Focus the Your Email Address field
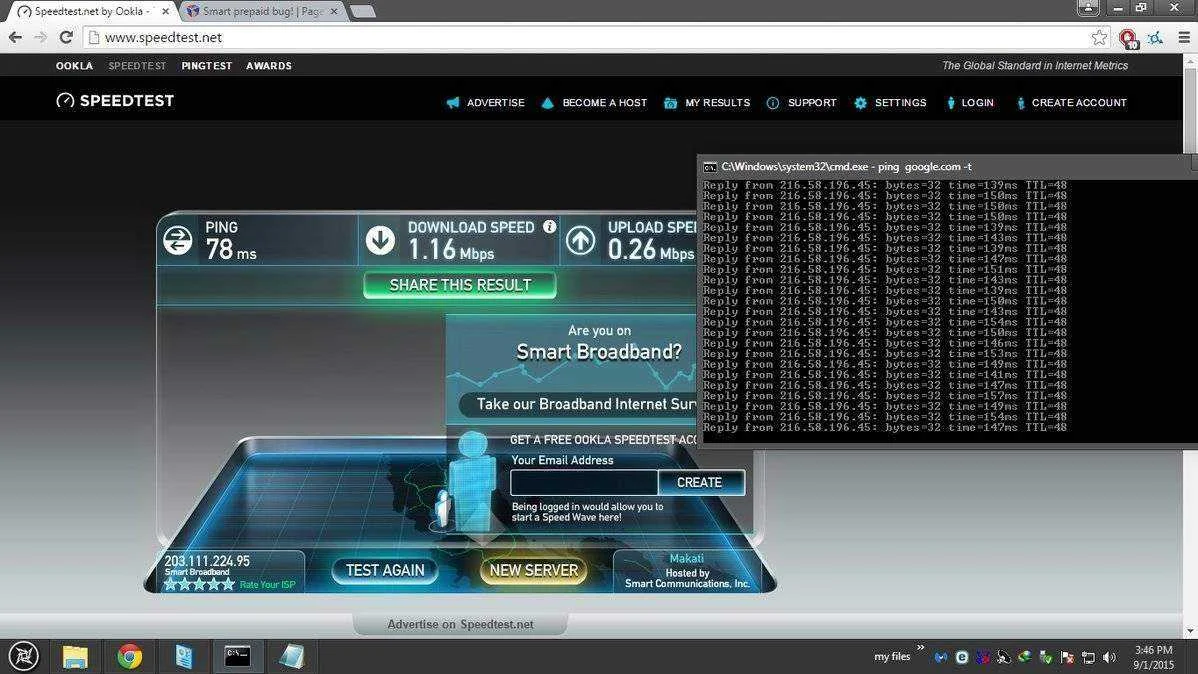The width and height of the screenshot is (1198, 674). [584, 482]
